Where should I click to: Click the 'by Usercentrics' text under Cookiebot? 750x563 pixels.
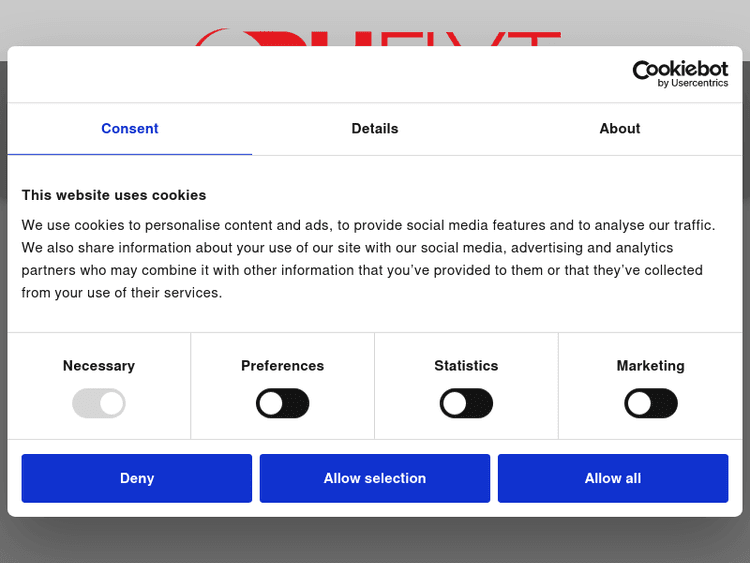coord(693,84)
